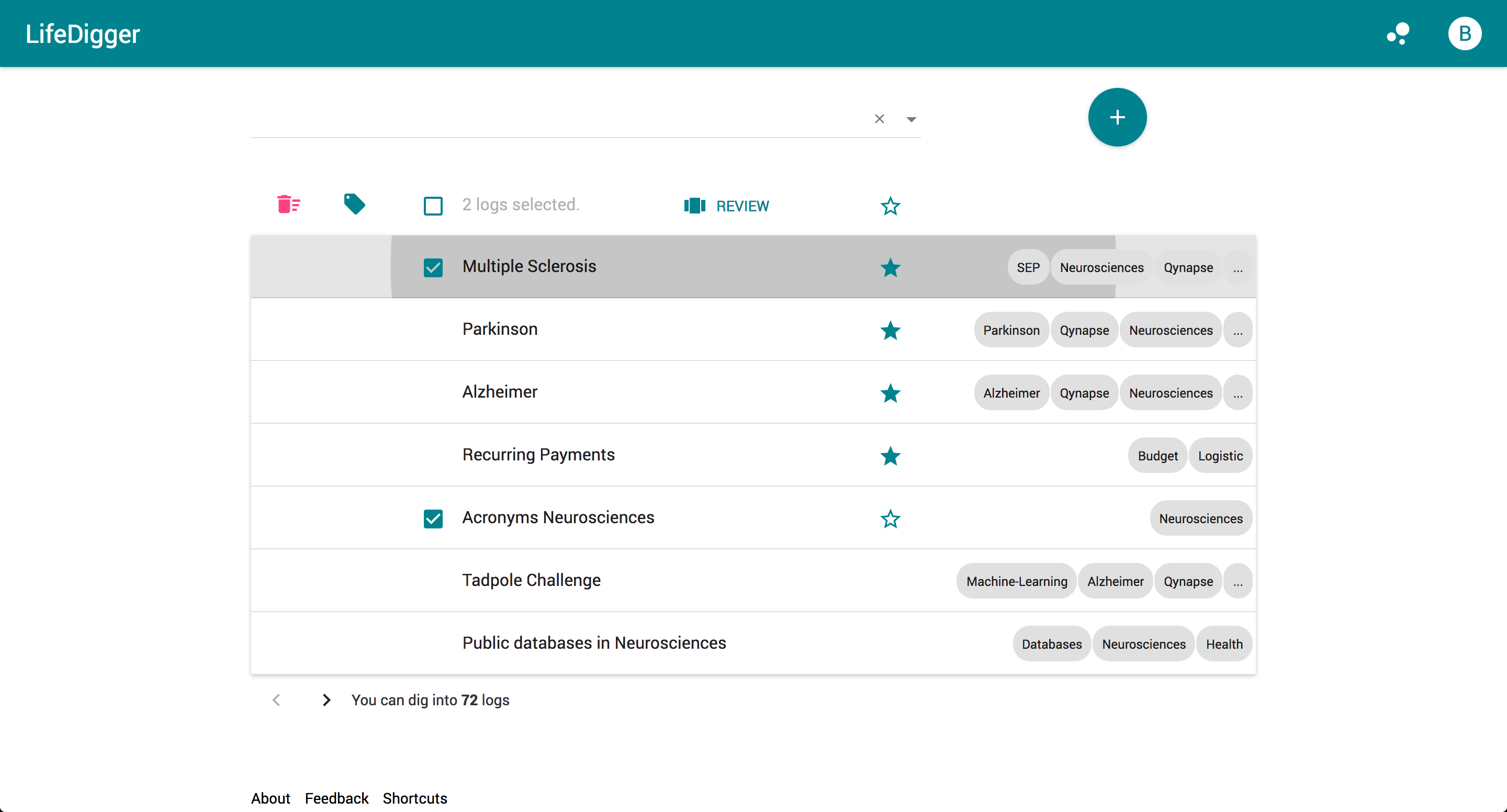
Task: Unstar the Recurring Payments log
Action: pyautogui.click(x=890, y=456)
